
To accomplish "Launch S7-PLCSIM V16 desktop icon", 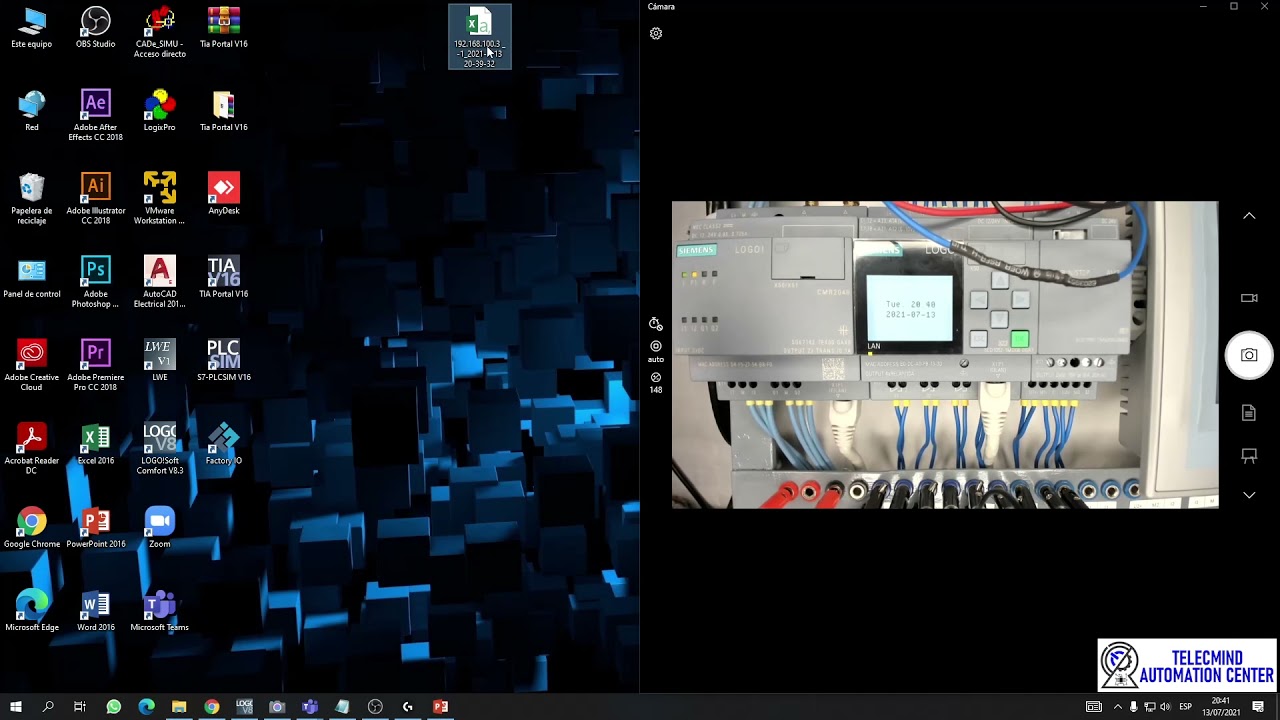I will tap(224, 361).
